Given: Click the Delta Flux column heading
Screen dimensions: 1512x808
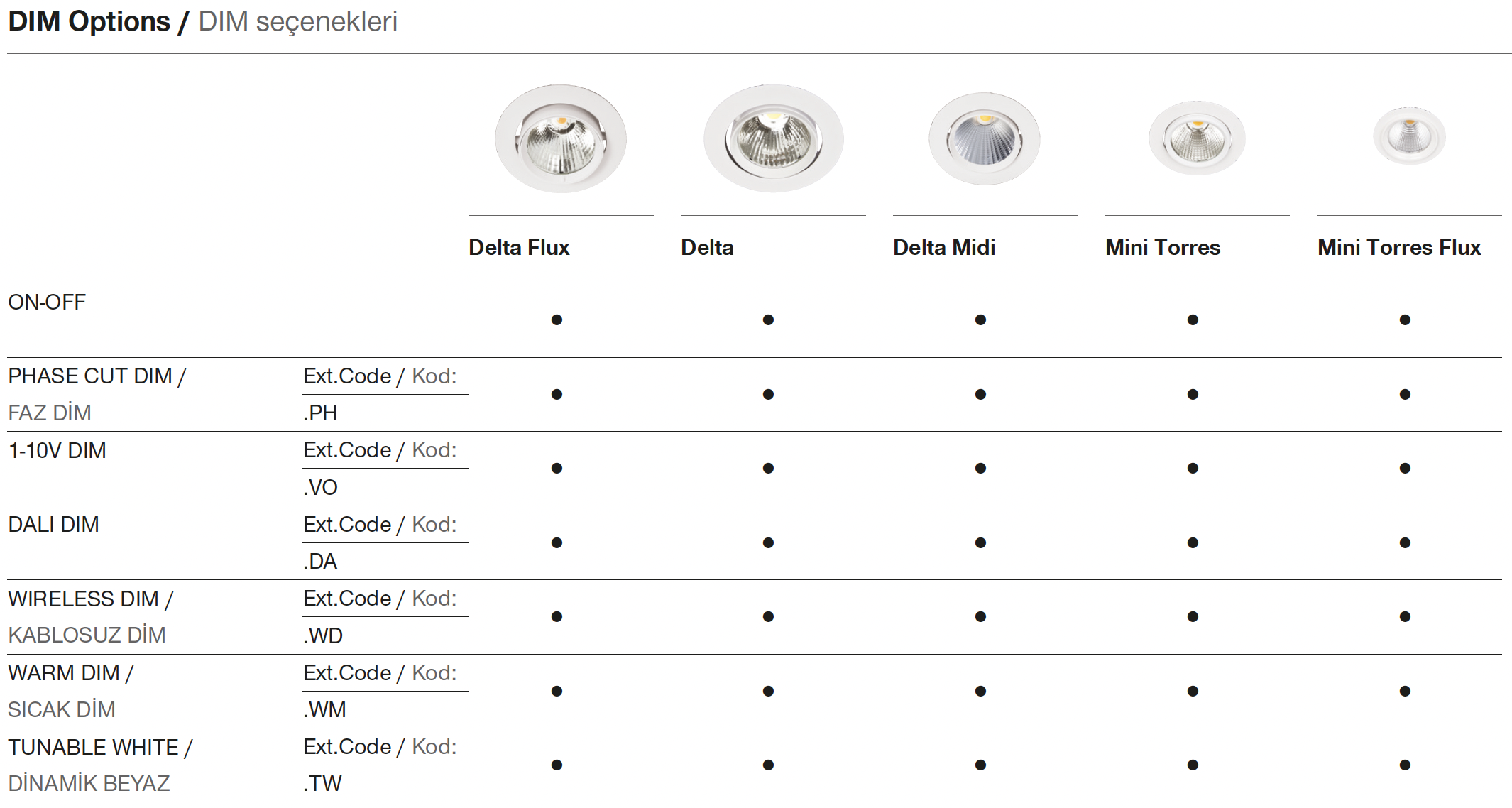Looking at the screenshot, I should (519, 248).
